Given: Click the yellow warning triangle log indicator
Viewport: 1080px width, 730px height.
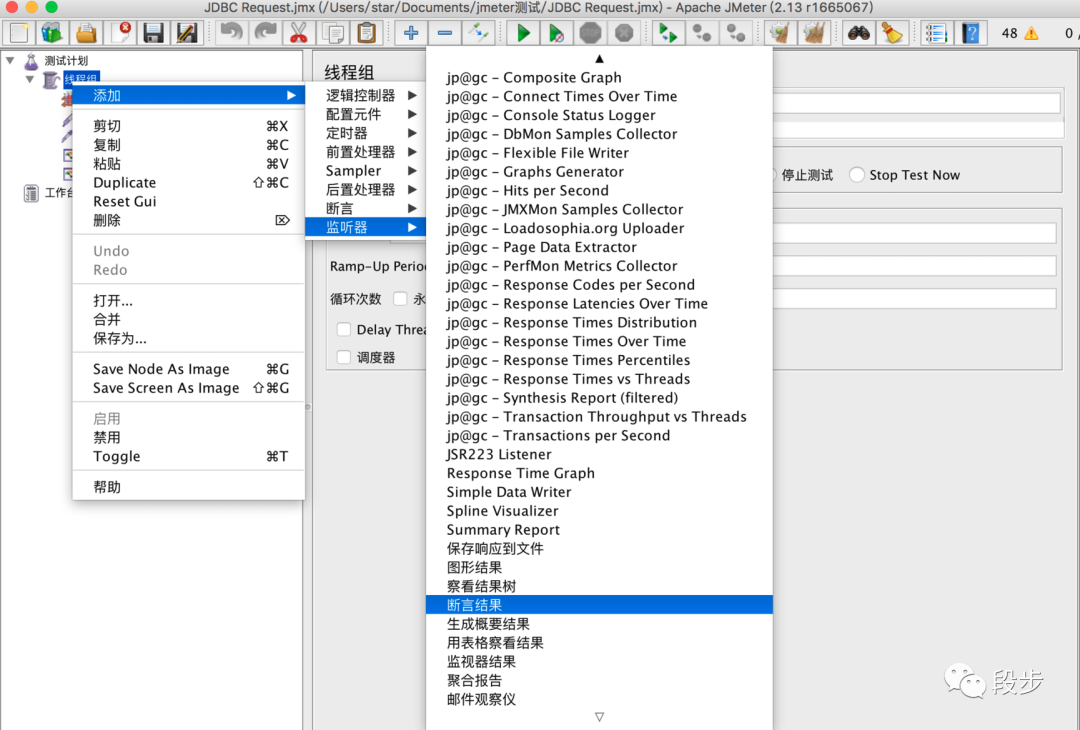Looking at the screenshot, I should click(1031, 33).
